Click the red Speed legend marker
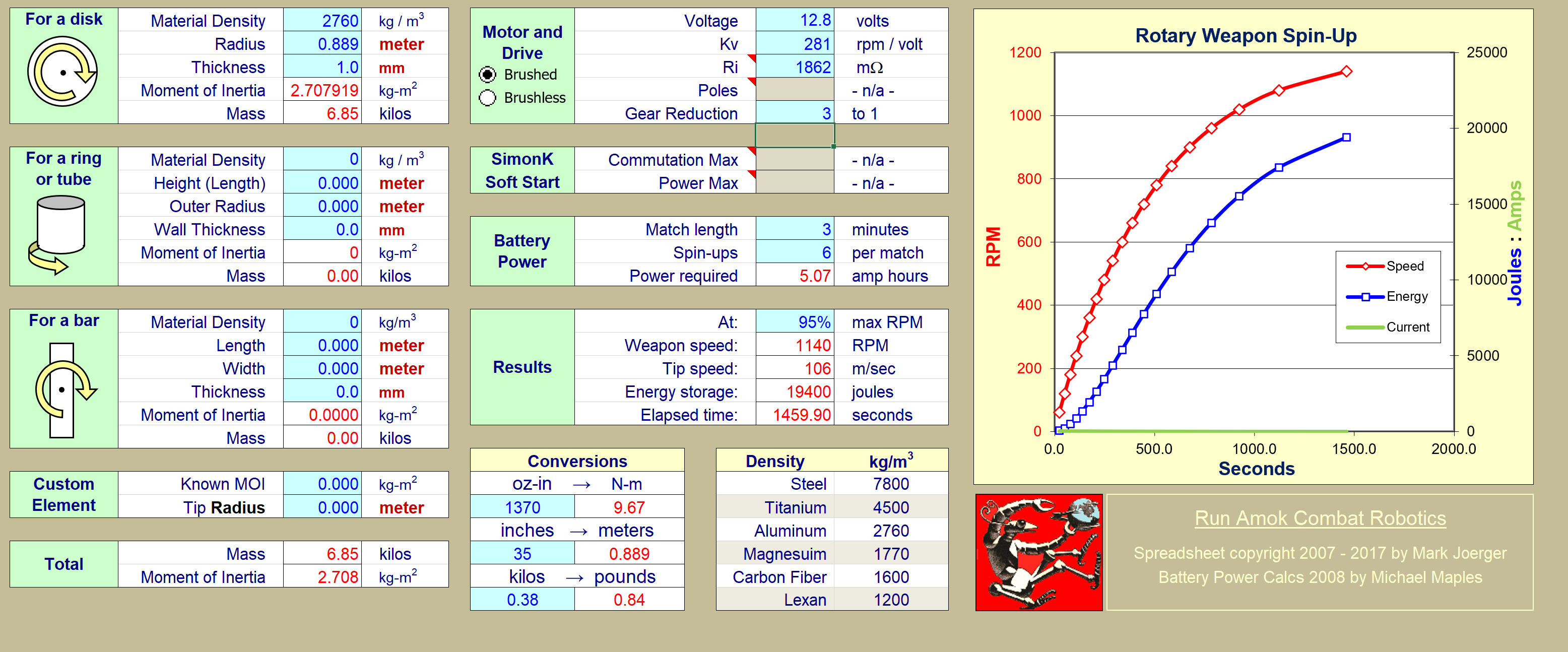1568x652 pixels. coord(1365,266)
